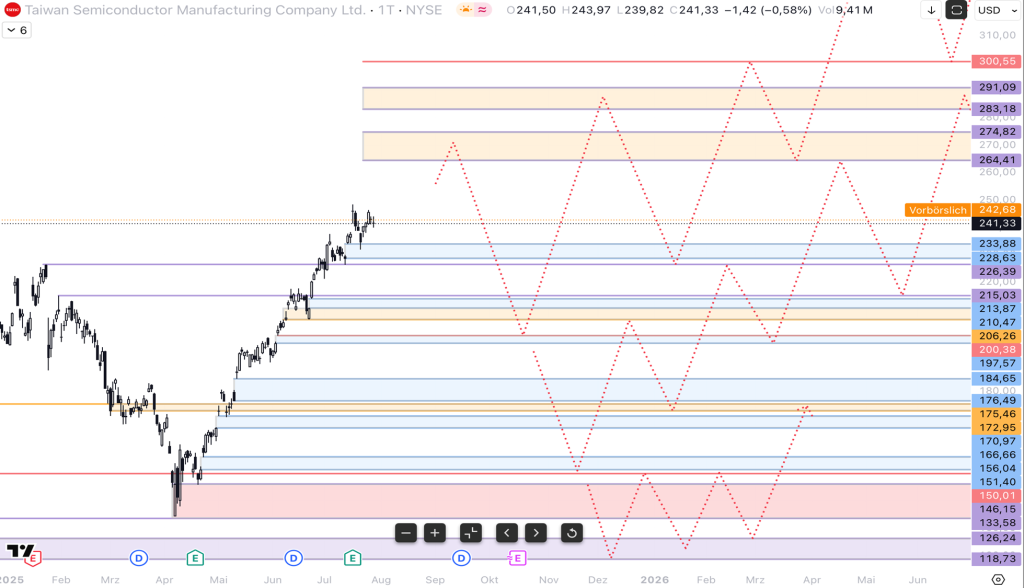Viewport: 1024px width, 588px height.
Task: Select the 283,18 price label
Action: tap(997, 109)
